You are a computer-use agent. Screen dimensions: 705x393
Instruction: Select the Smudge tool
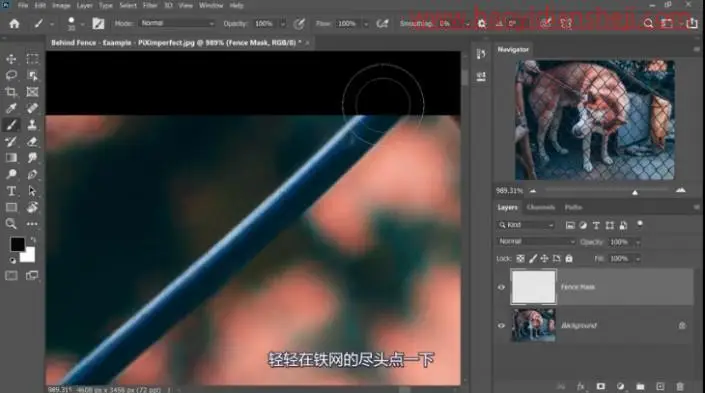[x=32, y=158]
